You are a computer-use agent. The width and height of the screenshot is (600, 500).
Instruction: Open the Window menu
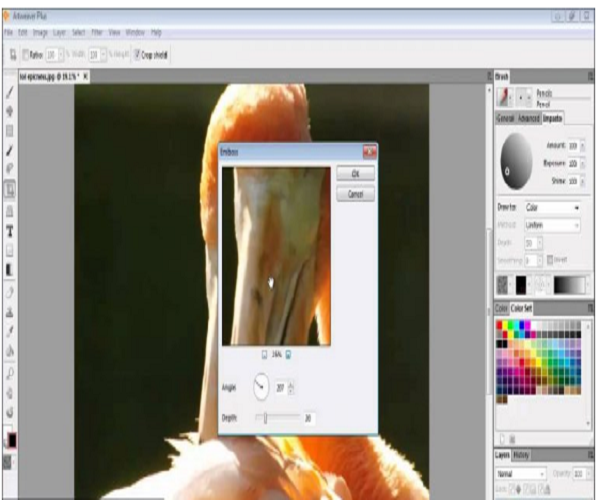135,33
